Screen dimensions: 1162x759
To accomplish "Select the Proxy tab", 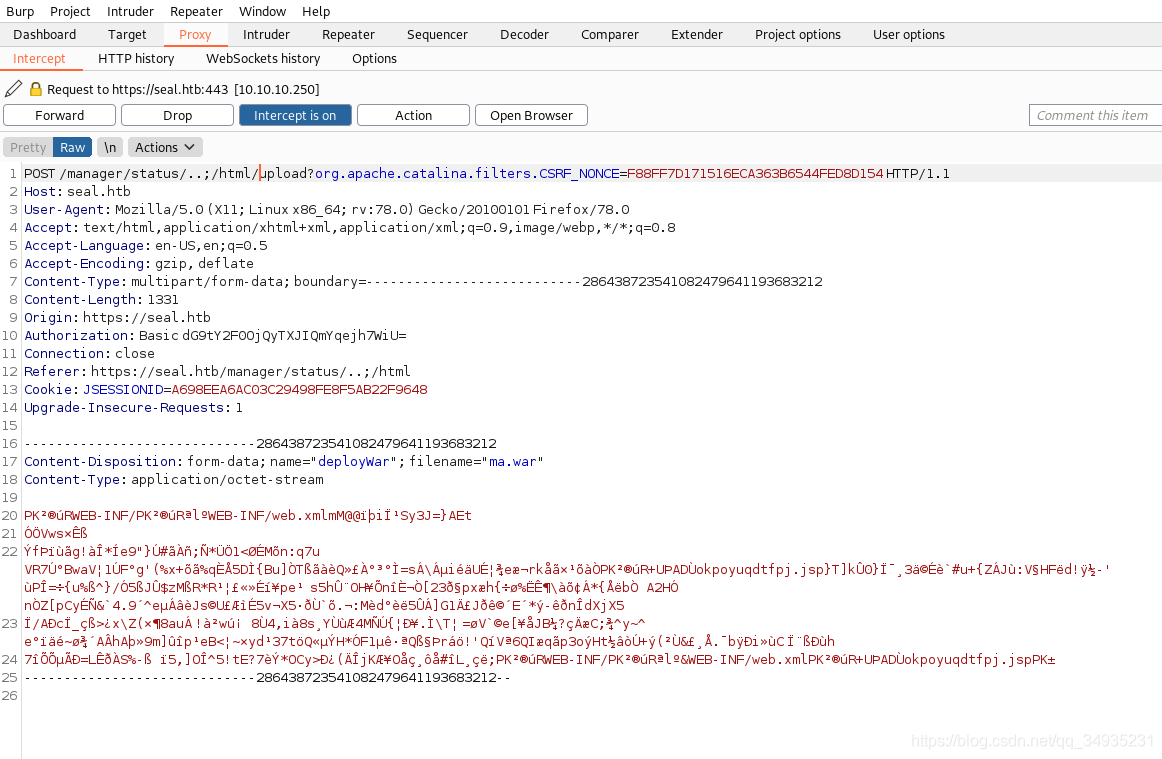I will coord(195,34).
